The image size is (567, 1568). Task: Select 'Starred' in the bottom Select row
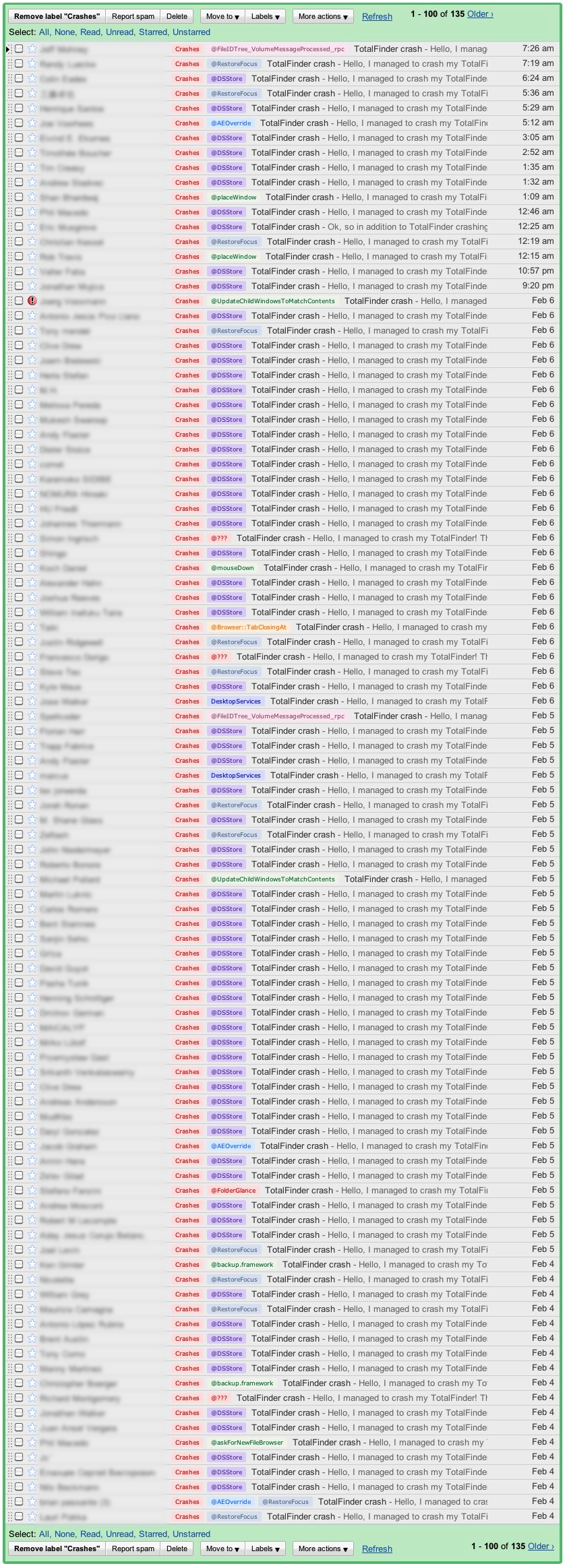153,1534
